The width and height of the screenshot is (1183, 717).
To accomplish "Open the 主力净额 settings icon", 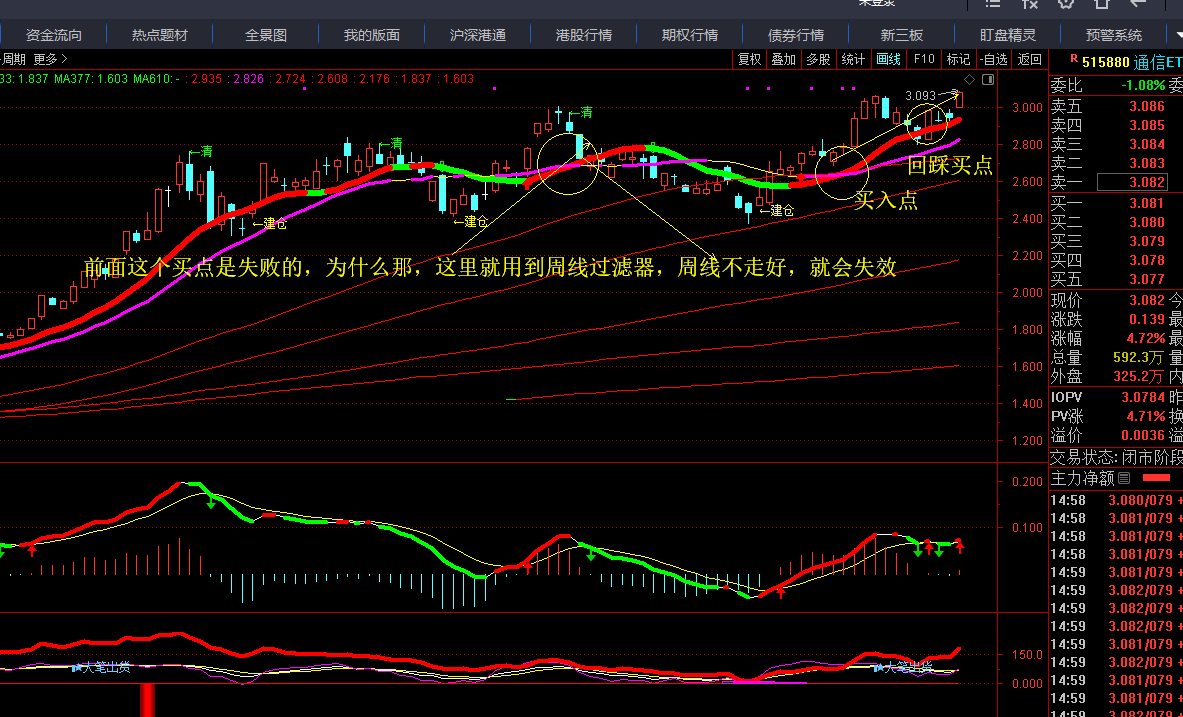I will tap(1124, 478).
